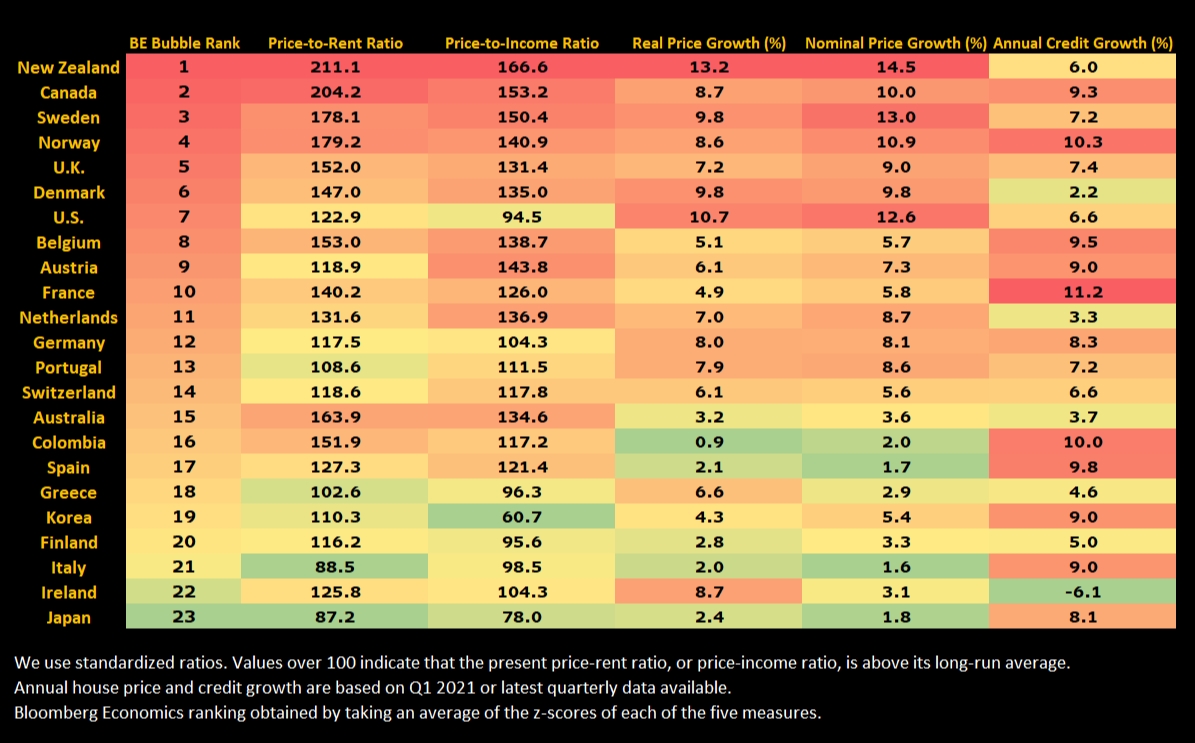Select the Price-to-Rent Ratio column header
The height and width of the screenshot is (743, 1195).
point(335,43)
